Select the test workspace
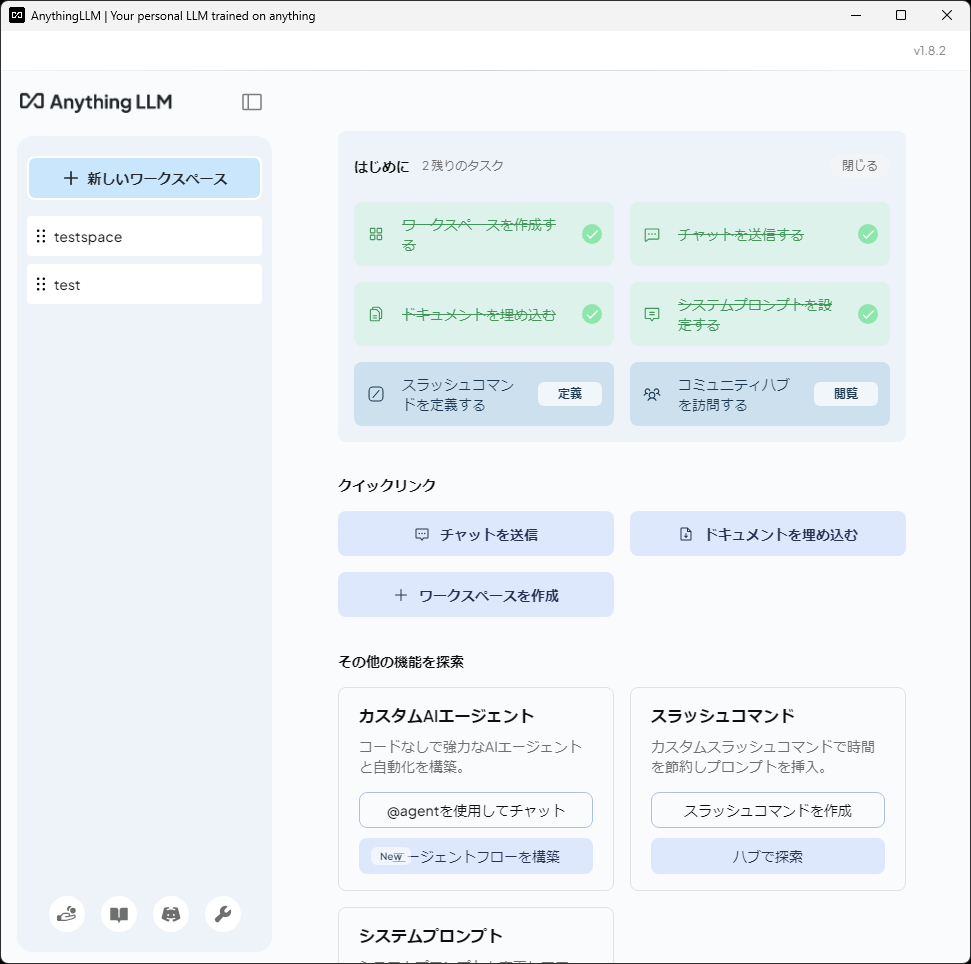 [144, 284]
